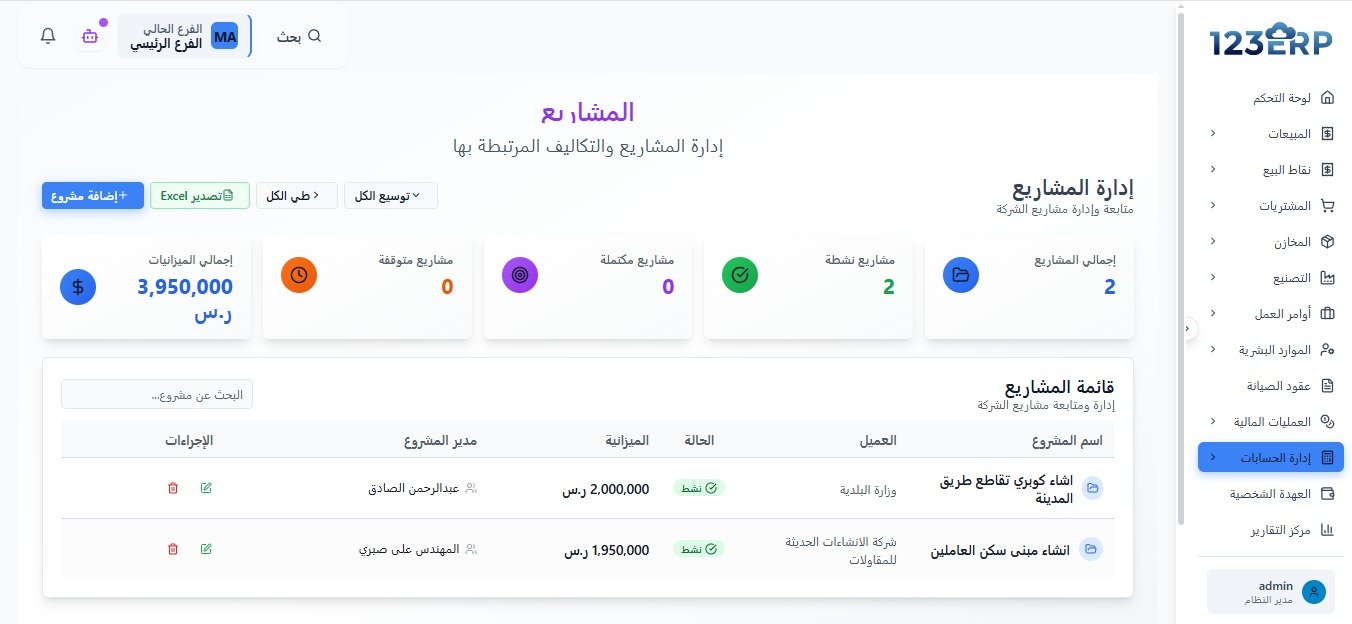Open notifications via the bell icon
1352x624 pixels.
coord(46,34)
